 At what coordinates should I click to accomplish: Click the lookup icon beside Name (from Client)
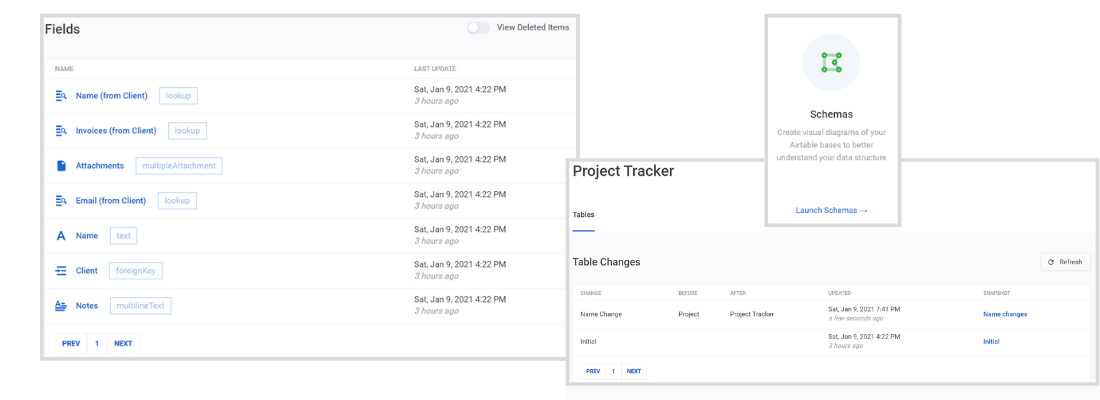click(61, 96)
